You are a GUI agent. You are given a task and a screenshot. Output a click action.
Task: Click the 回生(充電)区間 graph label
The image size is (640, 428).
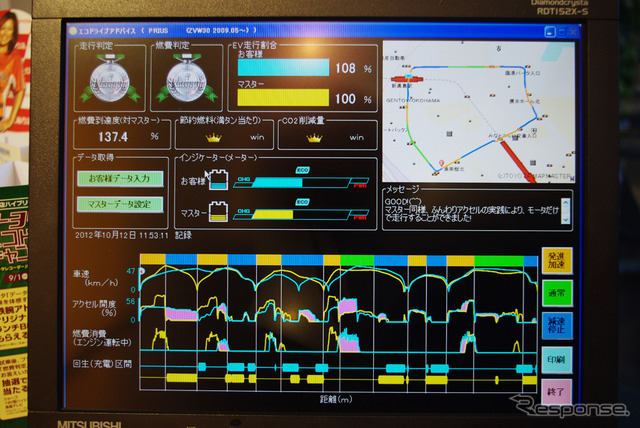pos(102,364)
